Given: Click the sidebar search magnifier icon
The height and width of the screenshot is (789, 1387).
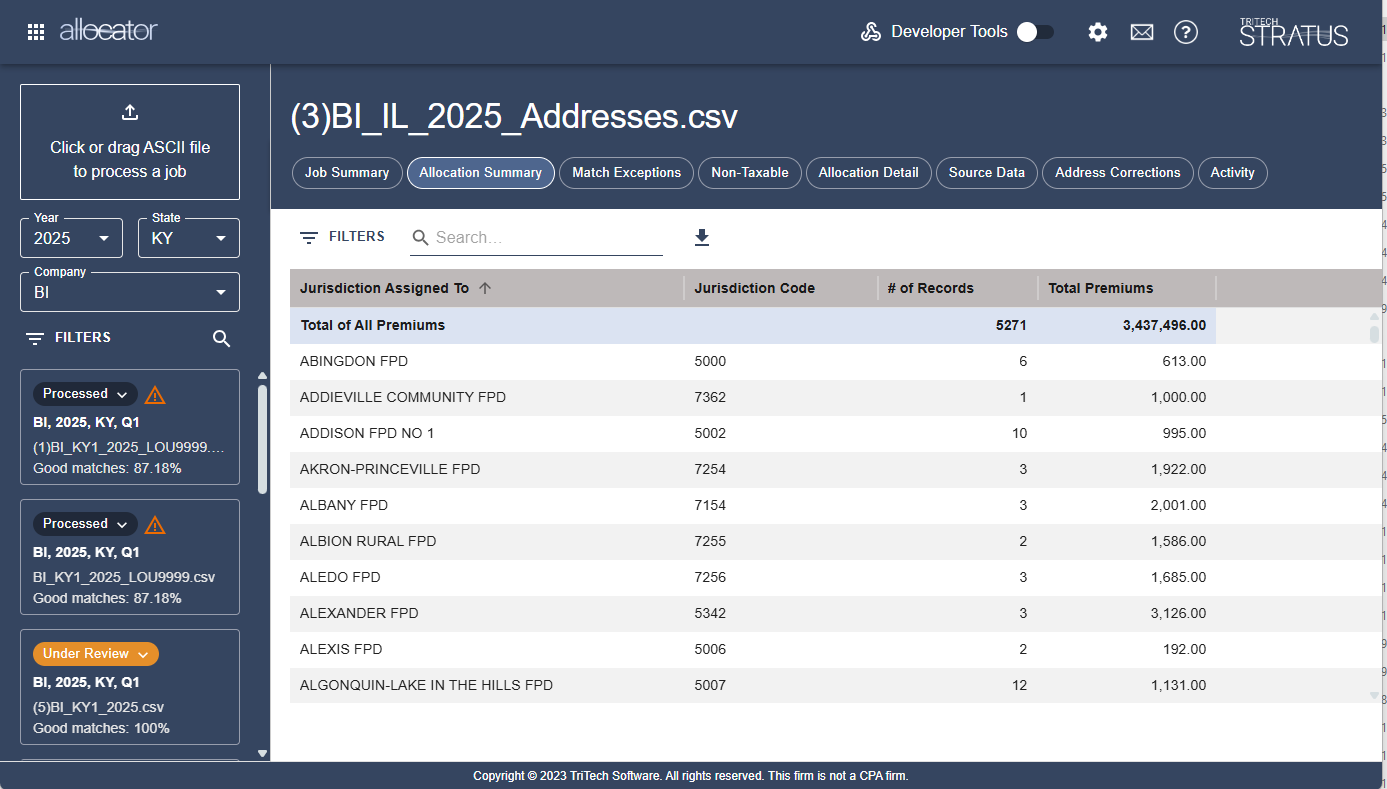Looking at the screenshot, I should tap(222, 339).
